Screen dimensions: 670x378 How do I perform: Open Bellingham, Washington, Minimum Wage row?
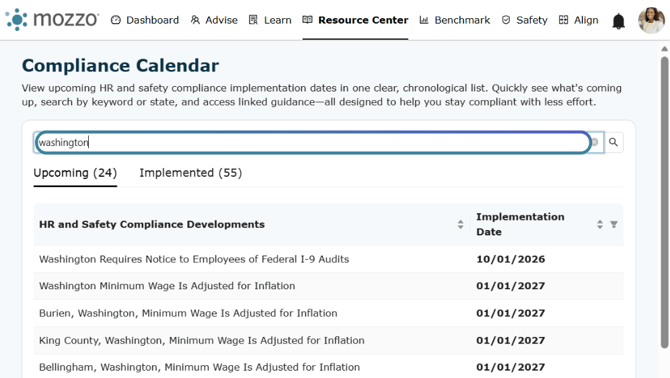[200, 367]
